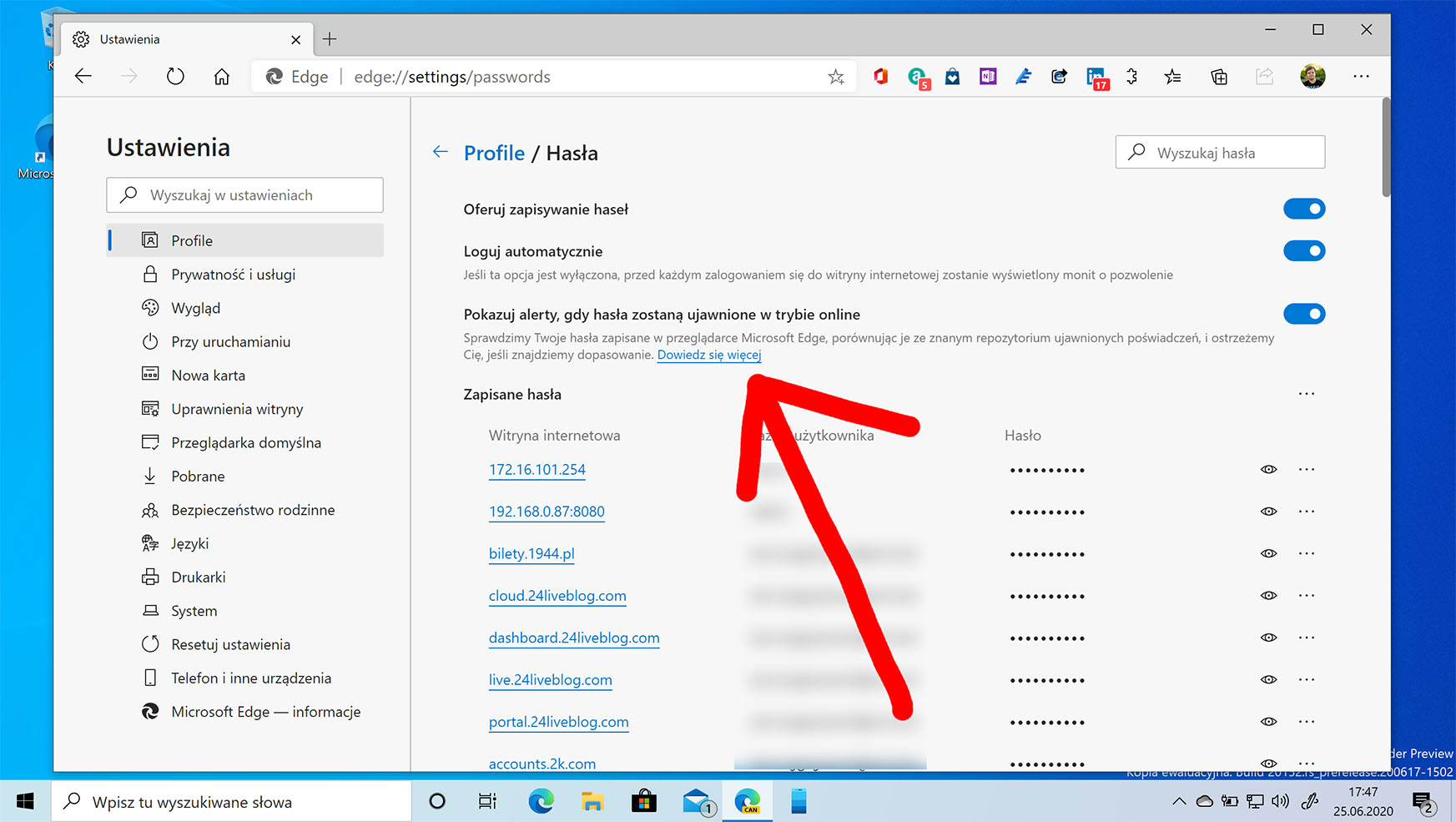Image resolution: width=1456 pixels, height=822 pixels.
Task: Go back with the browser back arrow
Action: pyautogui.click(x=83, y=77)
